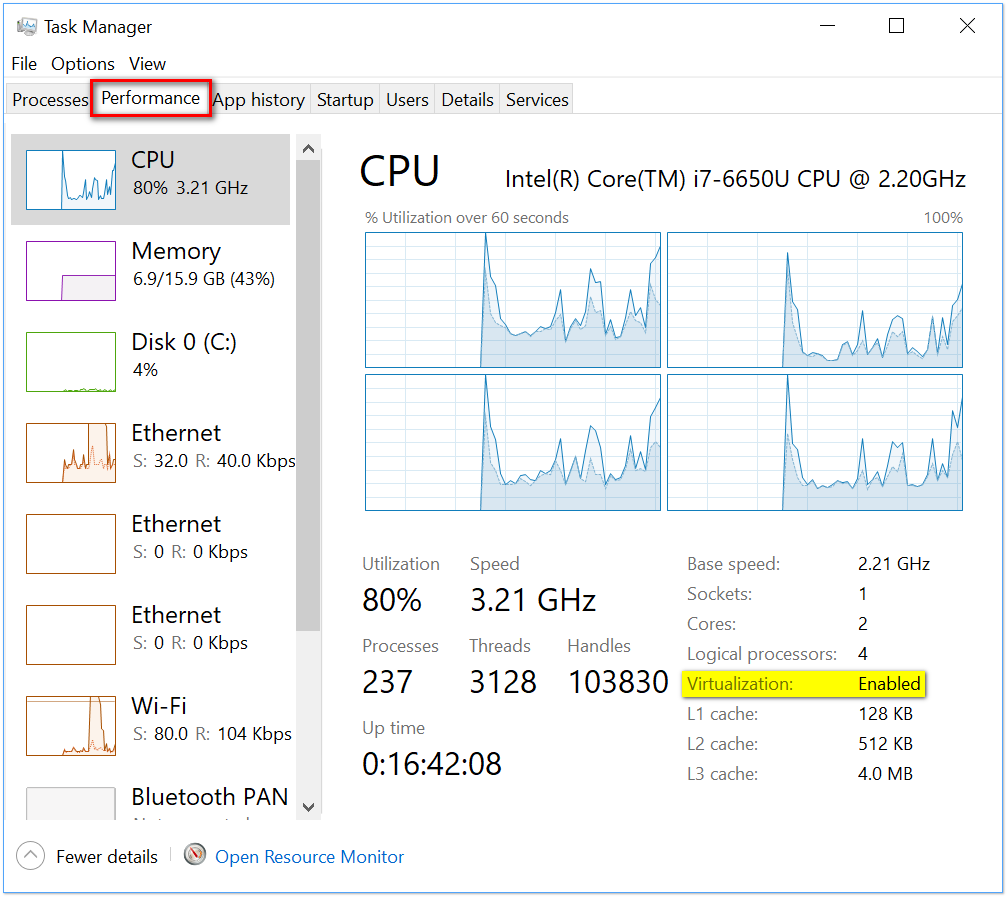Select the Disk 0 (C:) graph thumbnail
This screenshot has width=1007, height=897.
(71, 362)
